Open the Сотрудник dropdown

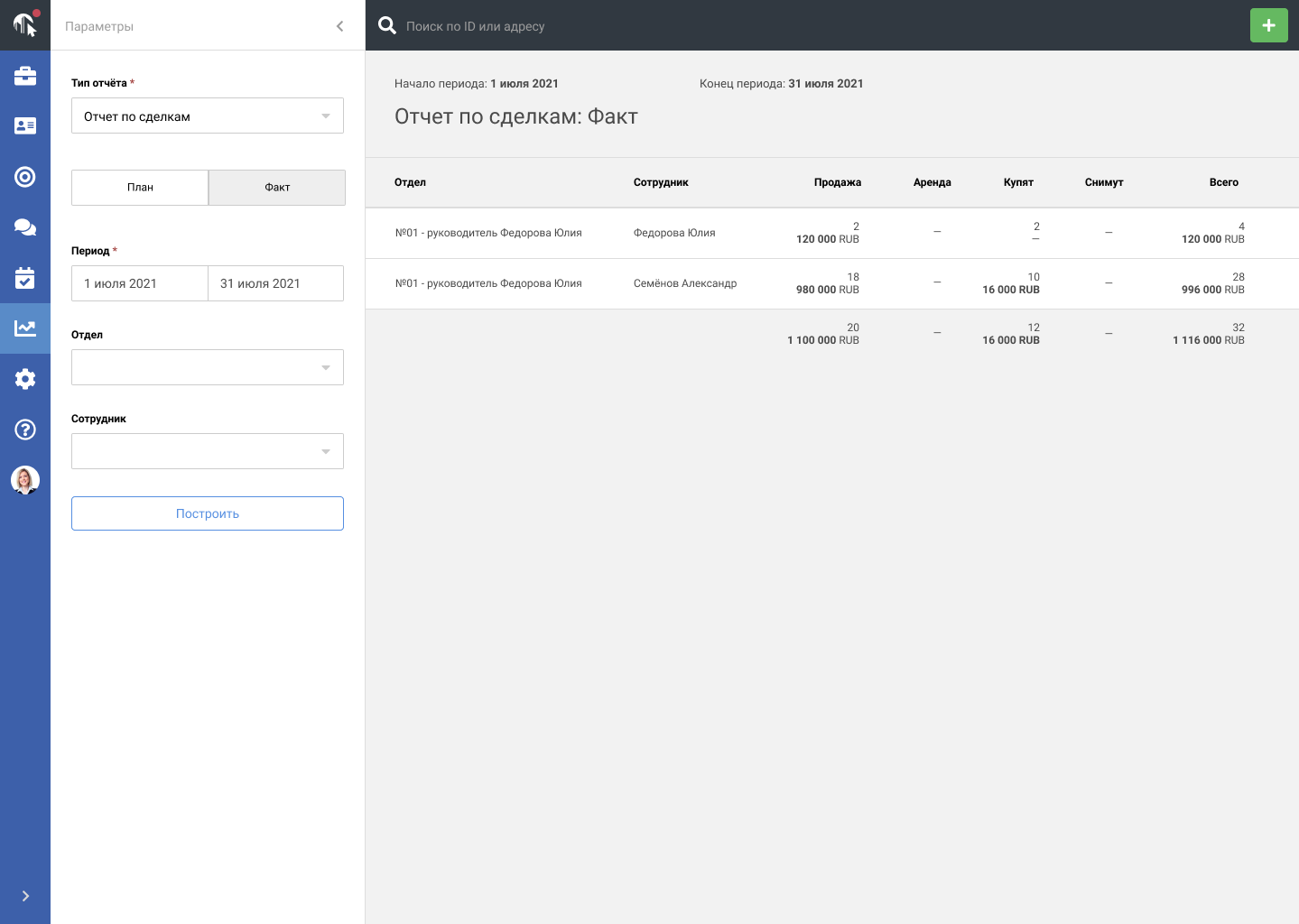point(208,451)
